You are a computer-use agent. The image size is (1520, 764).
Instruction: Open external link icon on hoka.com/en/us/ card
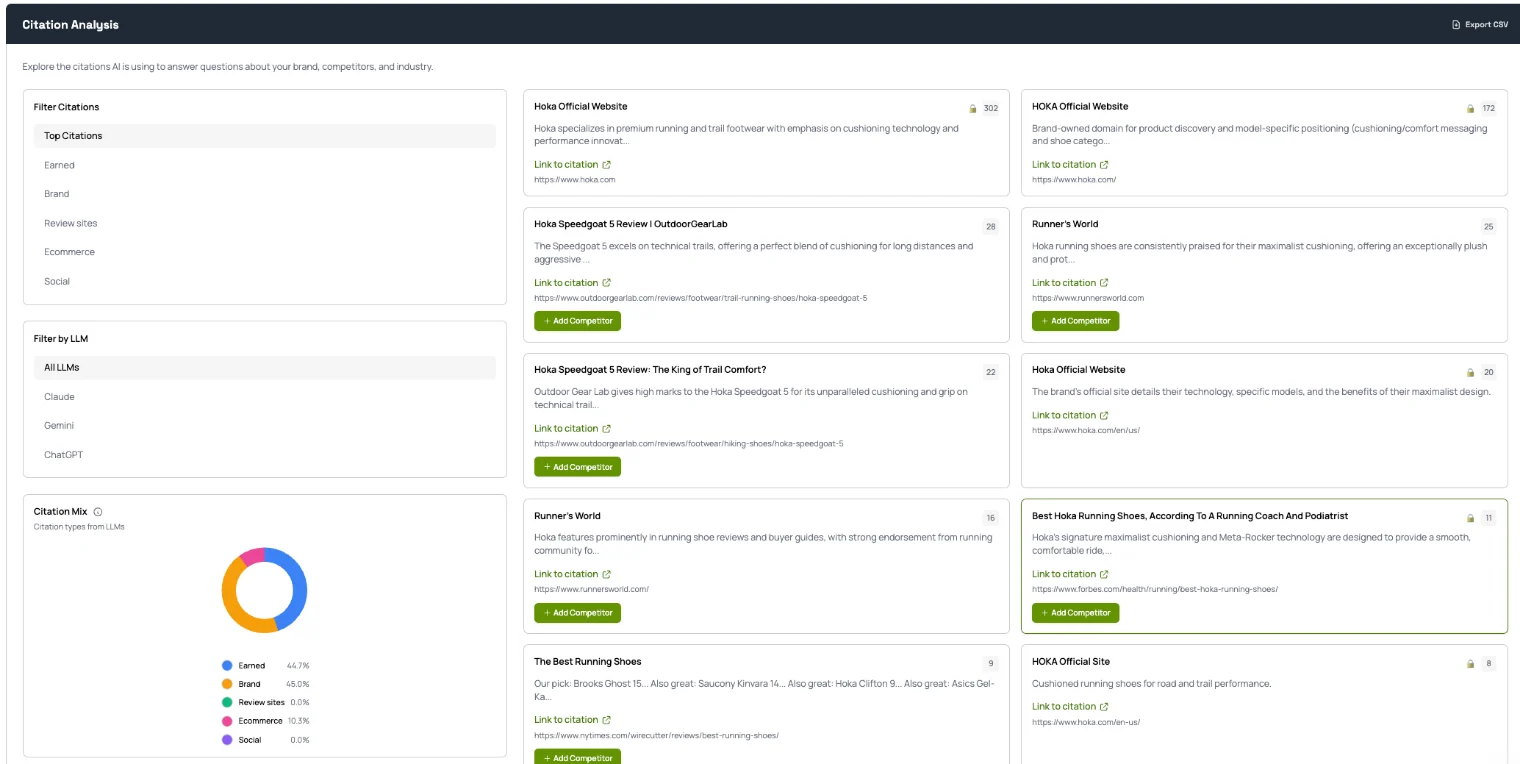click(x=1104, y=415)
